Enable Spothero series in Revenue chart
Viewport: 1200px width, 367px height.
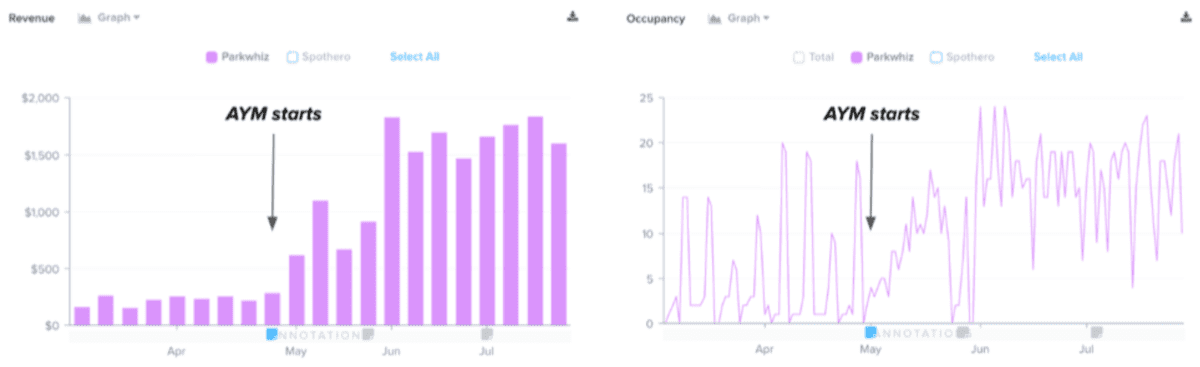pyautogui.click(x=318, y=57)
